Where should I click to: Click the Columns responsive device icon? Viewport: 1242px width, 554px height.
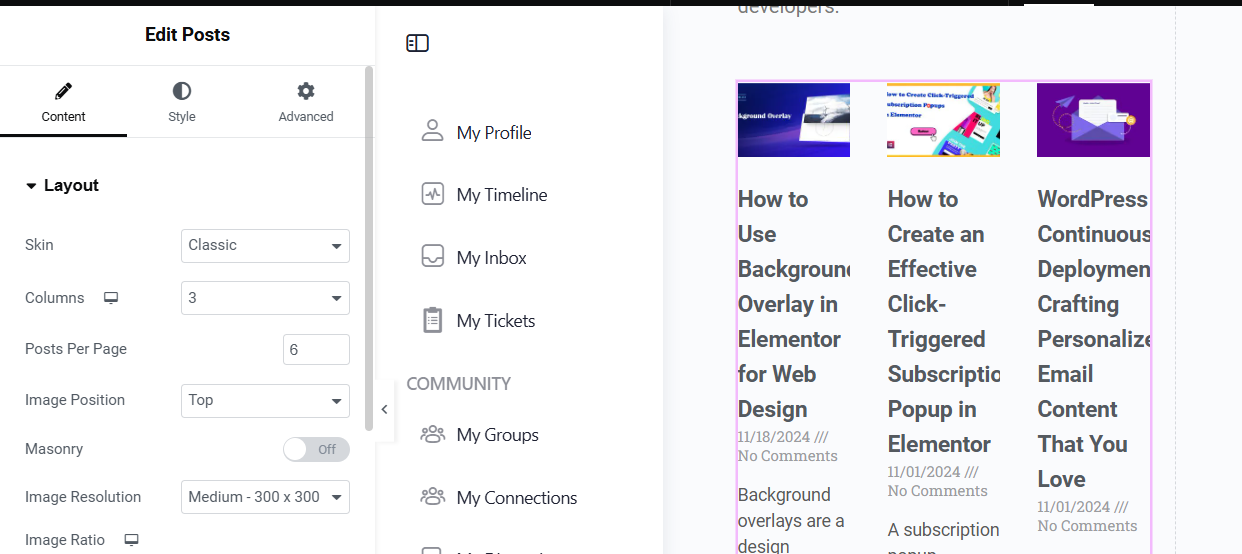(x=111, y=298)
